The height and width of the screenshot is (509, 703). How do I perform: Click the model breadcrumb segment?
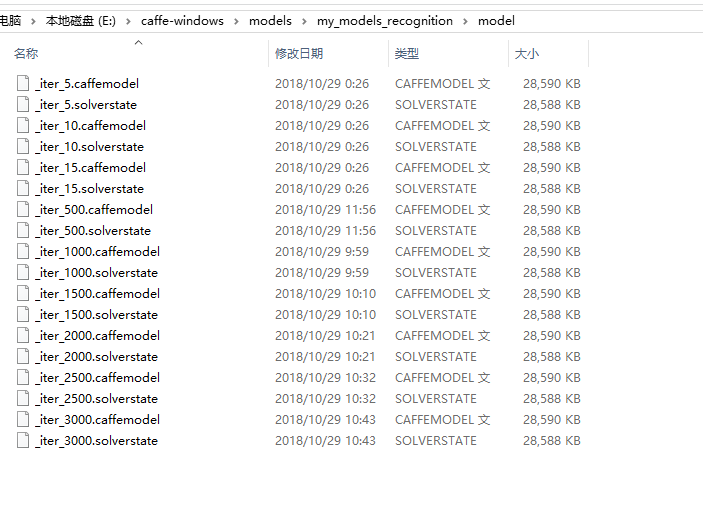click(496, 21)
